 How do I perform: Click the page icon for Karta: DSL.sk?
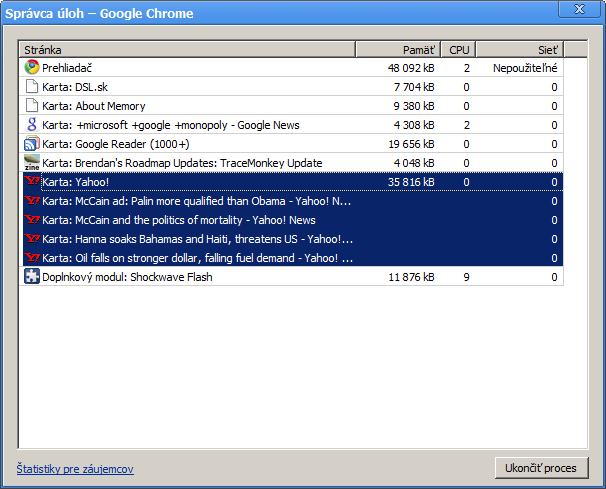click(x=32, y=87)
